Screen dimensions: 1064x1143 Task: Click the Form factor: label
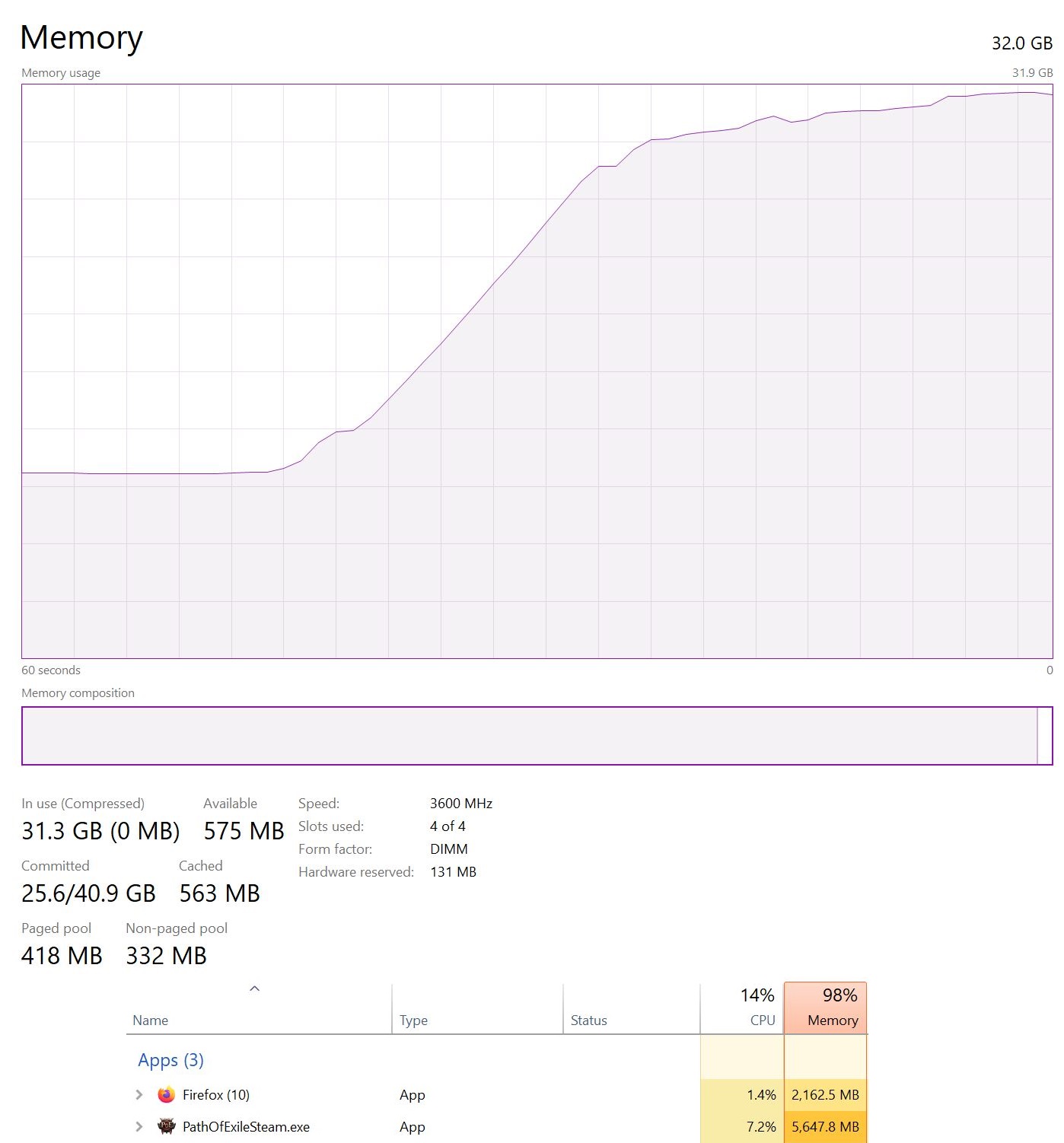pos(335,849)
